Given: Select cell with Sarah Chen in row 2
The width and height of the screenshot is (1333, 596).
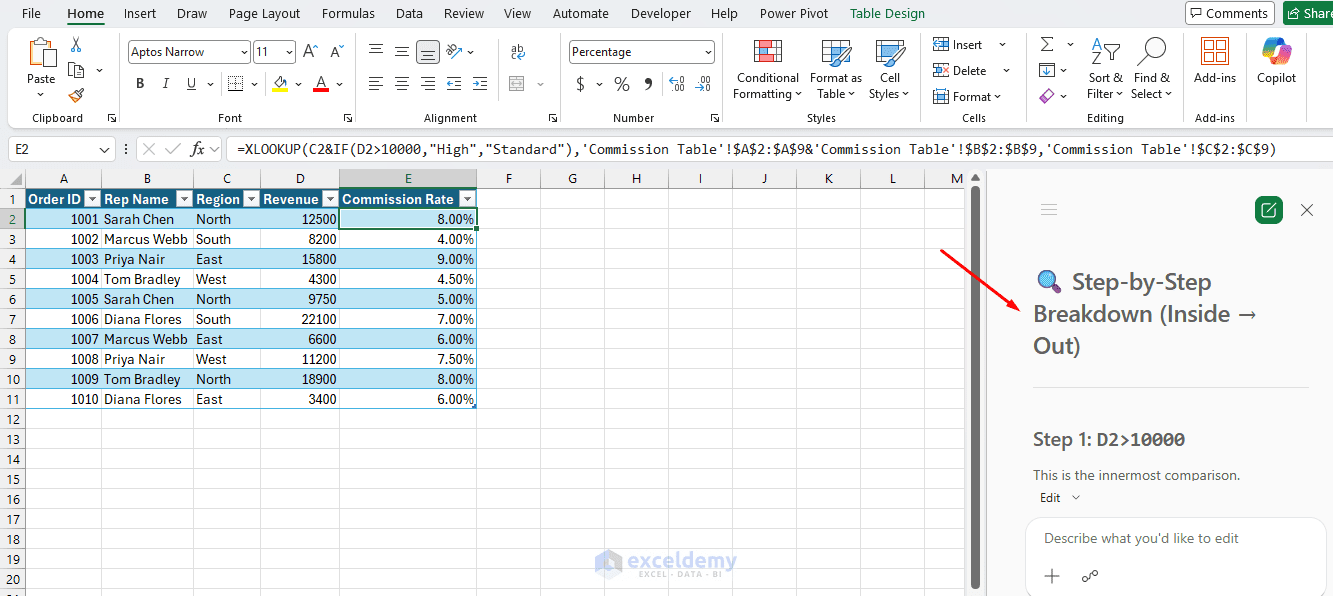Looking at the screenshot, I should [x=147, y=219].
